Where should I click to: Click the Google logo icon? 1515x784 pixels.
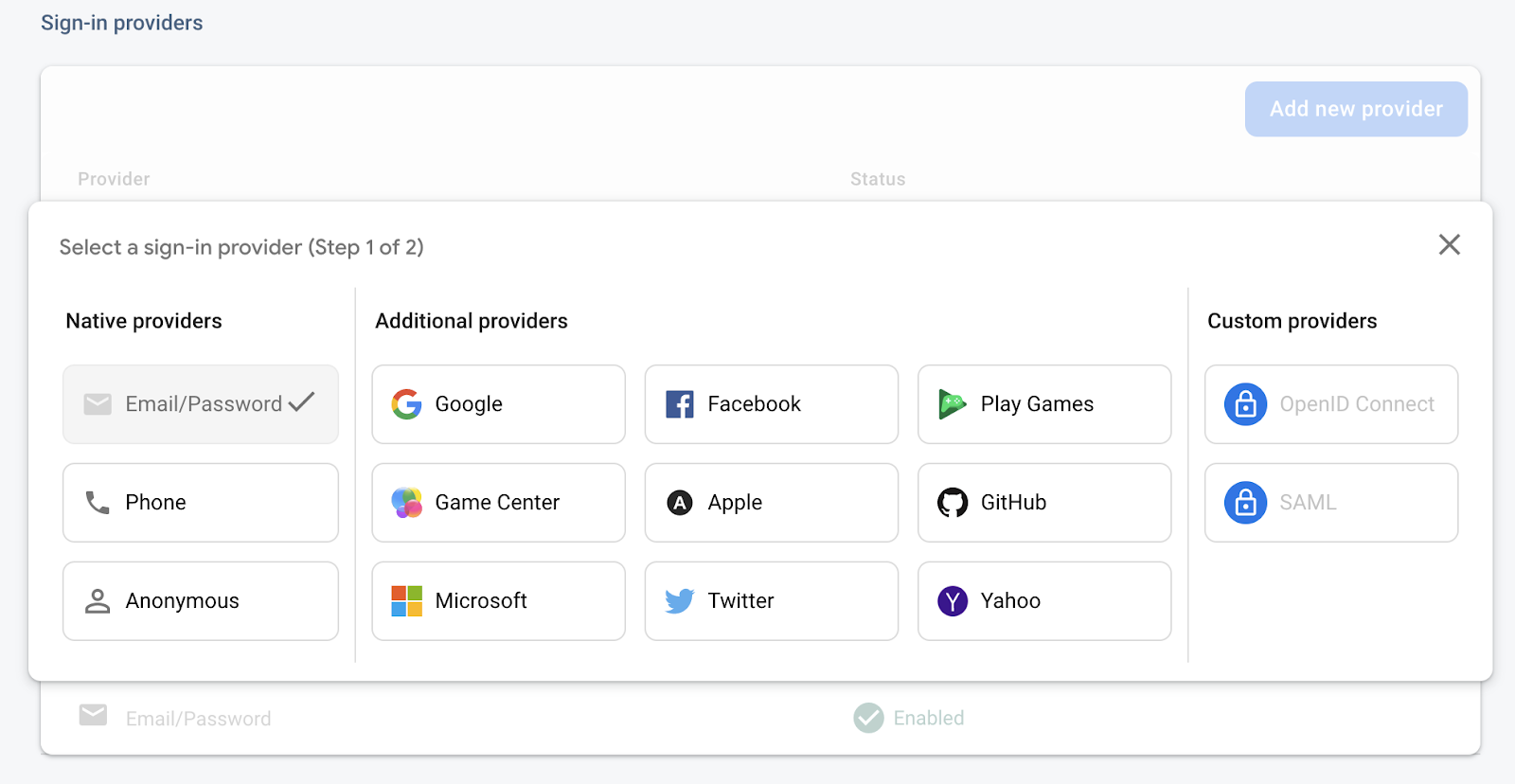click(407, 404)
